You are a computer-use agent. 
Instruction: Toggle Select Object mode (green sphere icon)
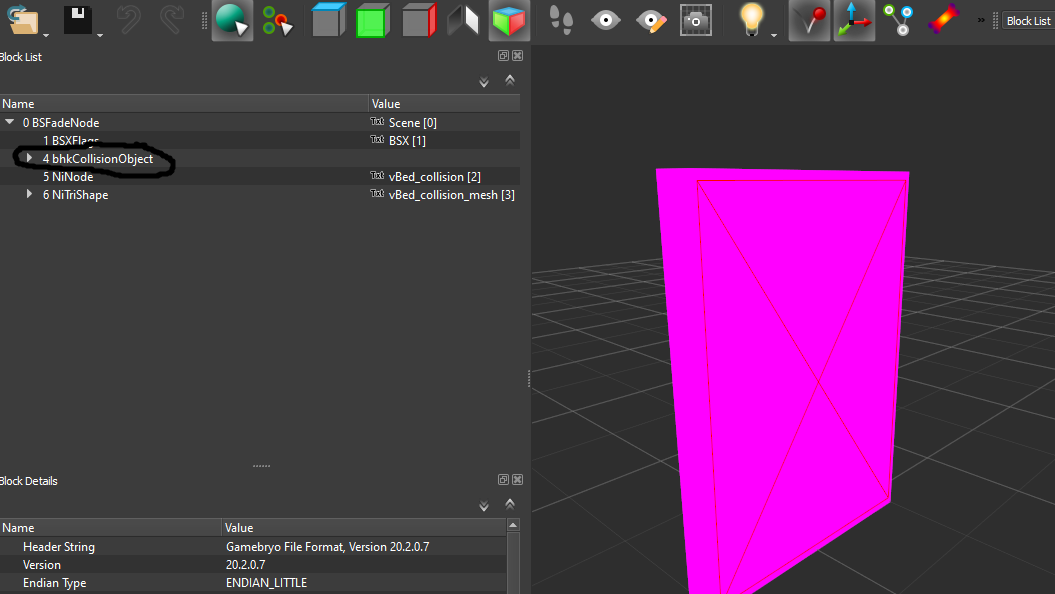[232, 20]
